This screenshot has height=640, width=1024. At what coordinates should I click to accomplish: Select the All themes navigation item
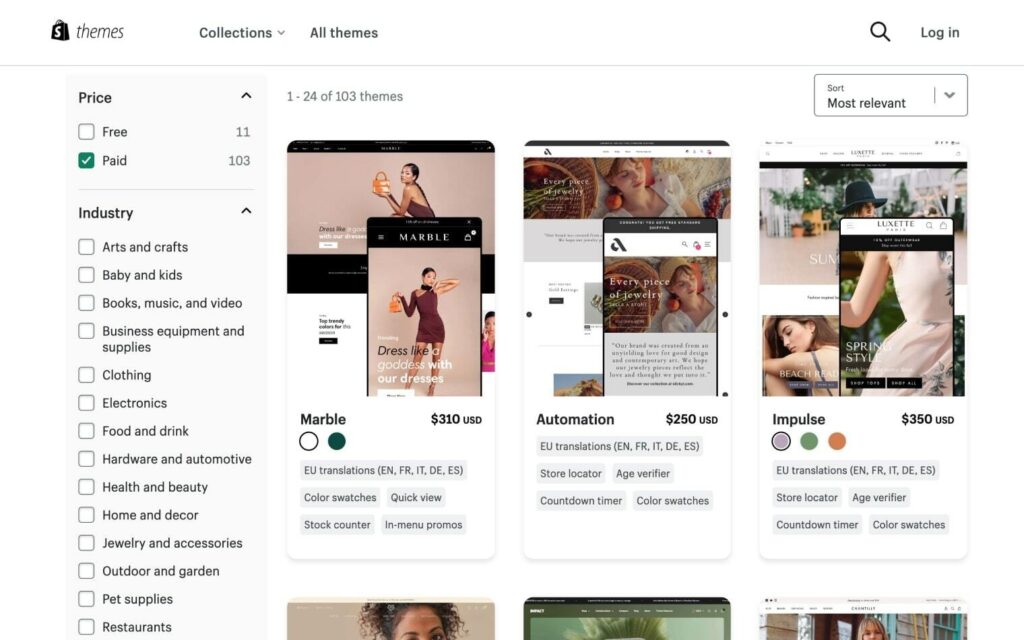[343, 32]
